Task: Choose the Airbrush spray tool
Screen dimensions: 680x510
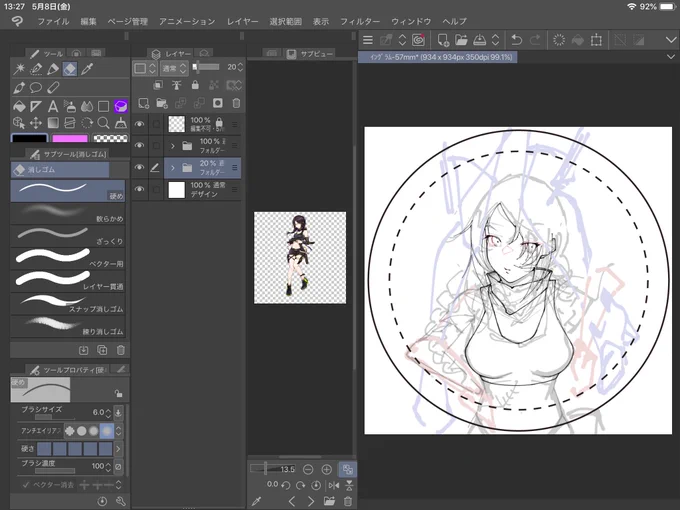Action: coord(70,106)
